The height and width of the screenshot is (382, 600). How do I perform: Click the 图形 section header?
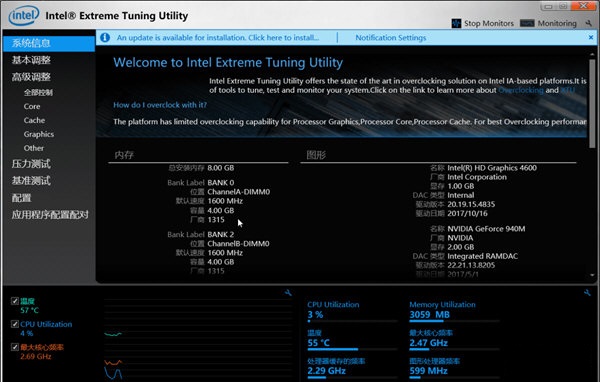pyautogui.click(x=316, y=155)
